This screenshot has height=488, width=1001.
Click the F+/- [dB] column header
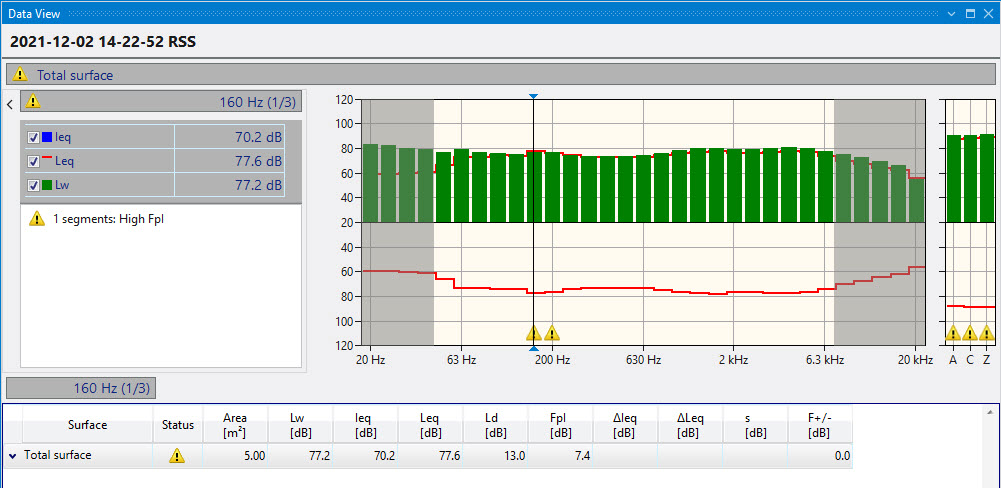point(820,425)
